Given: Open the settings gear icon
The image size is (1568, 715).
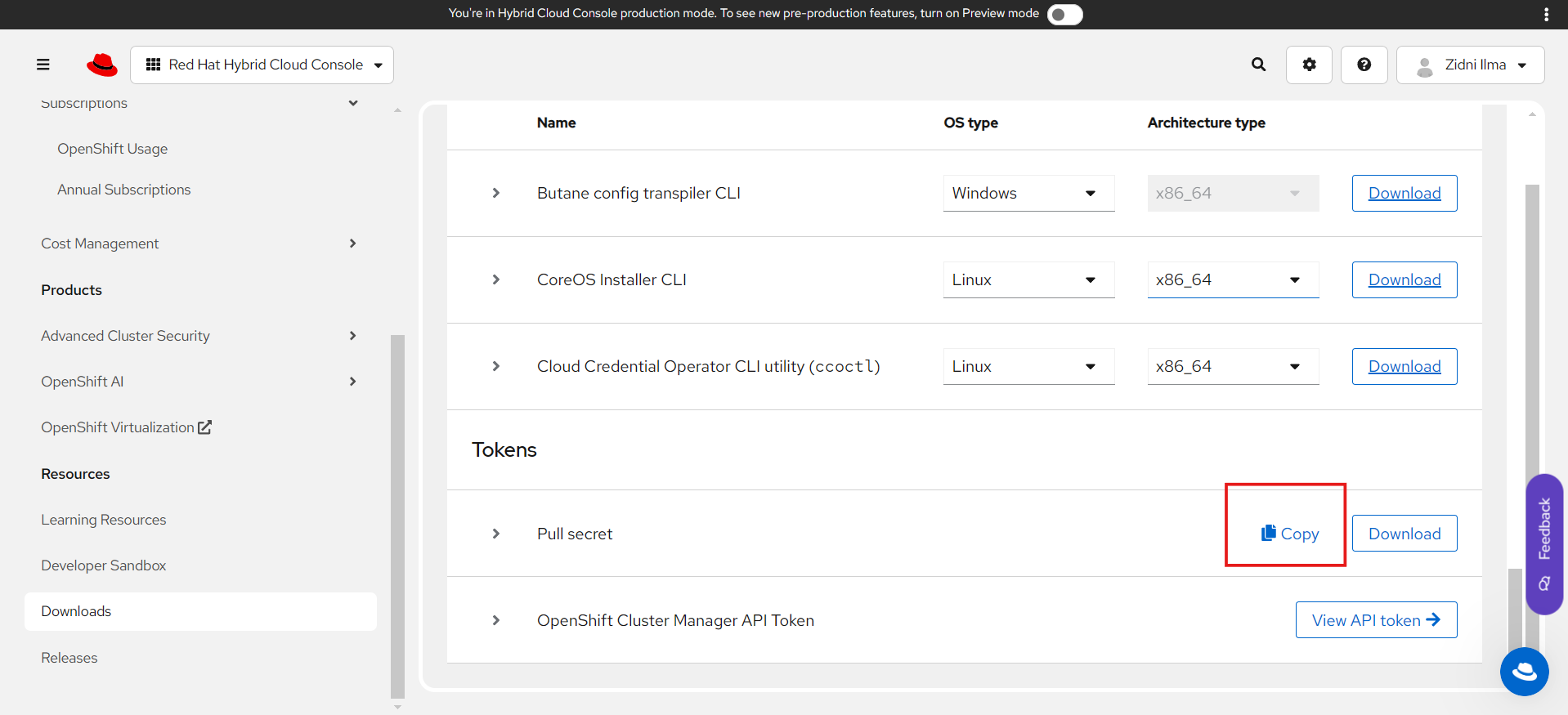Looking at the screenshot, I should coord(1309,65).
